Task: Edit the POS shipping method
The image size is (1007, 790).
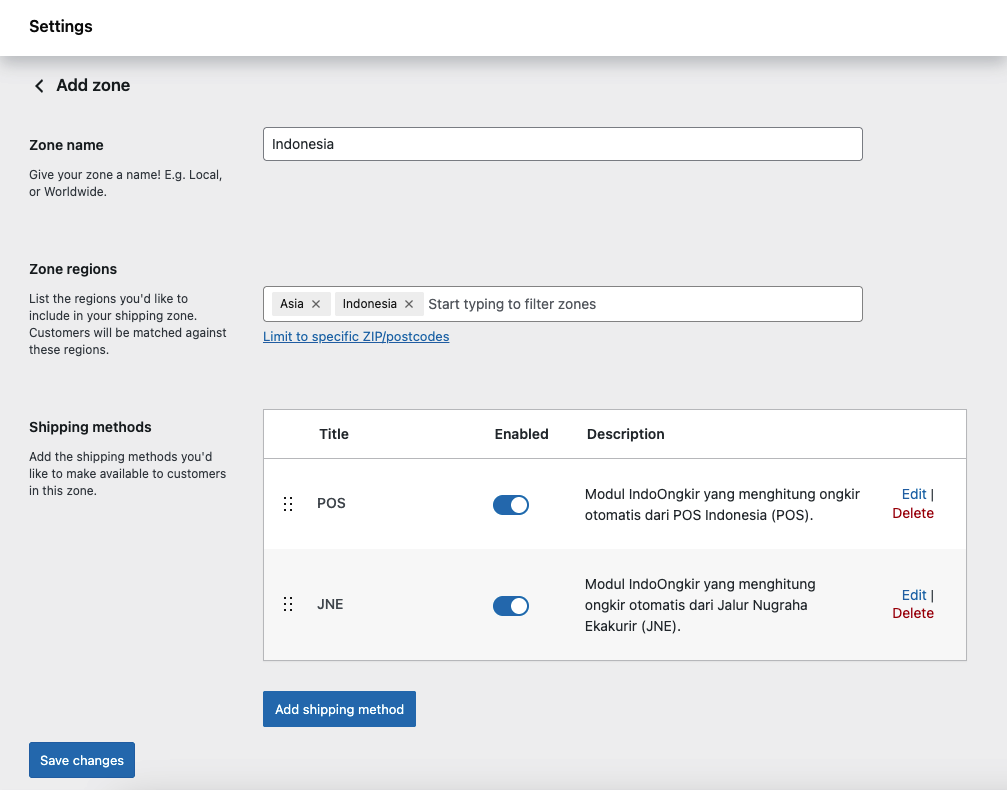Action: tap(914, 494)
